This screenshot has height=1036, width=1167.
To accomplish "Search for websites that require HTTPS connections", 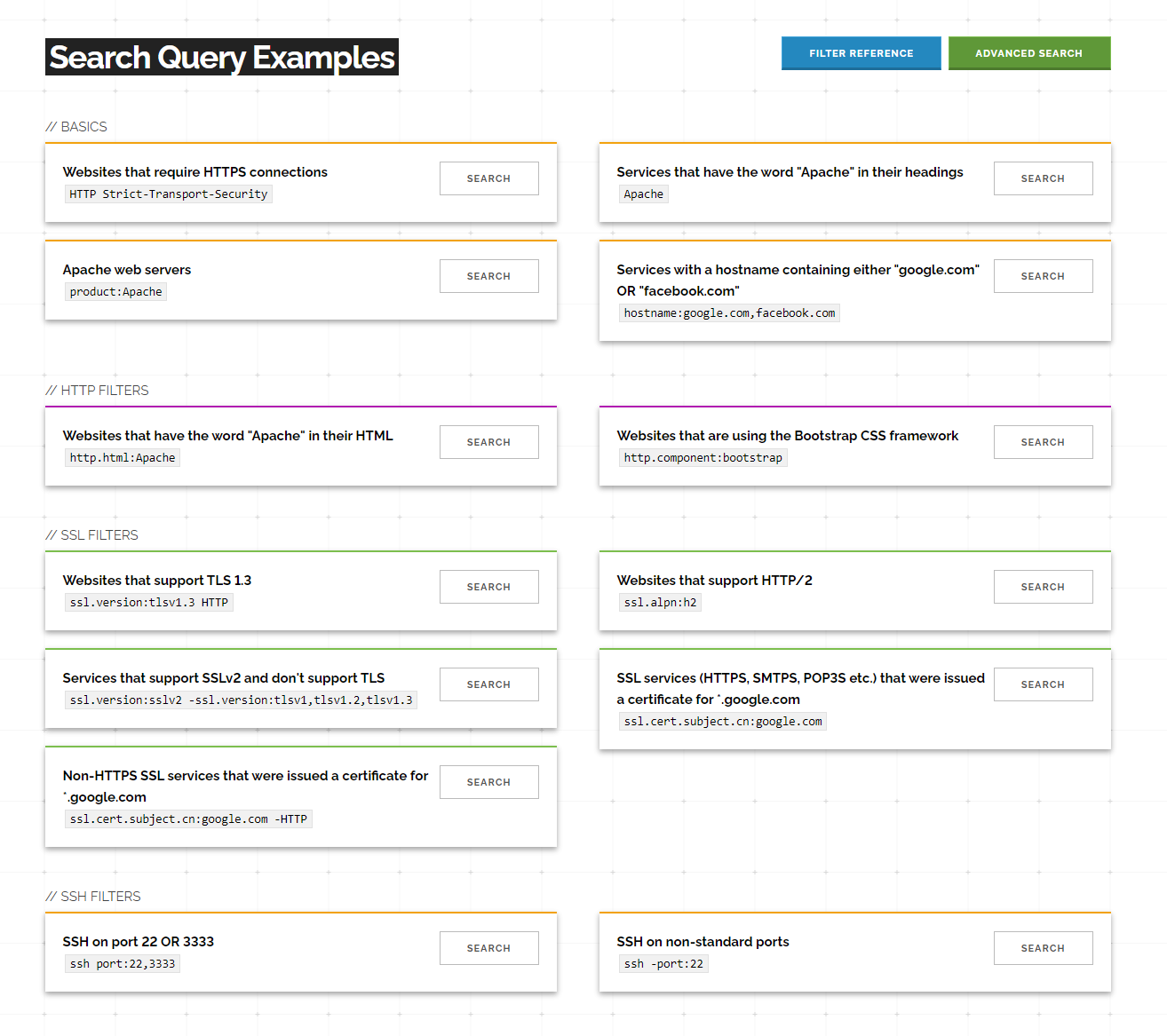I will coord(488,178).
